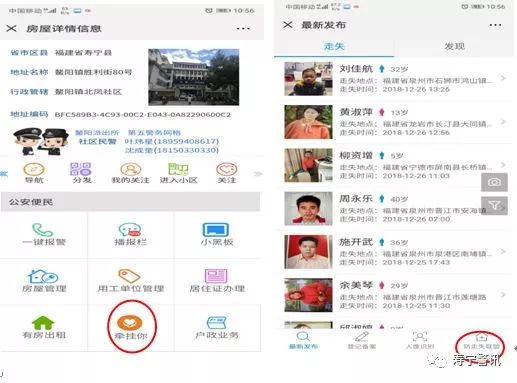This screenshot has width=517, height=383.
Task: Expand 刘佳航 entry using its chevron
Action: [x=503, y=78]
